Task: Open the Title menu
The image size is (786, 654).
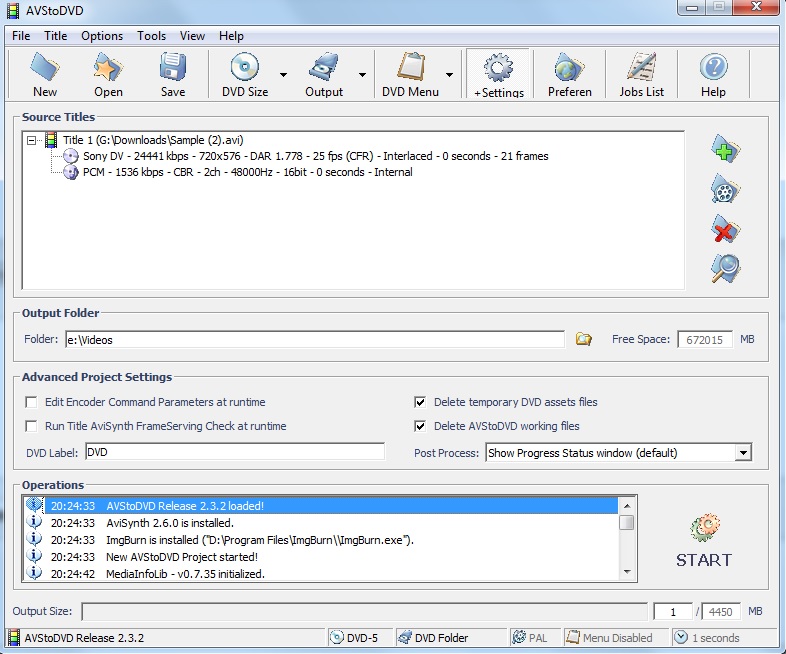Action: tap(56, 36)
